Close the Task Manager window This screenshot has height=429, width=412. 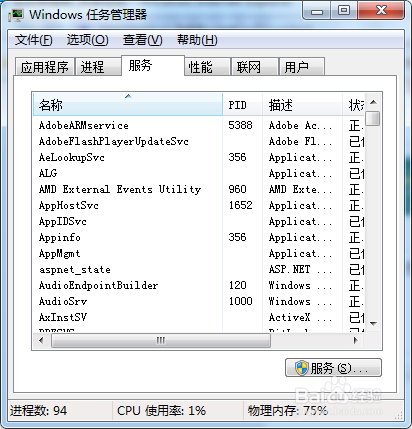point(381,11)
